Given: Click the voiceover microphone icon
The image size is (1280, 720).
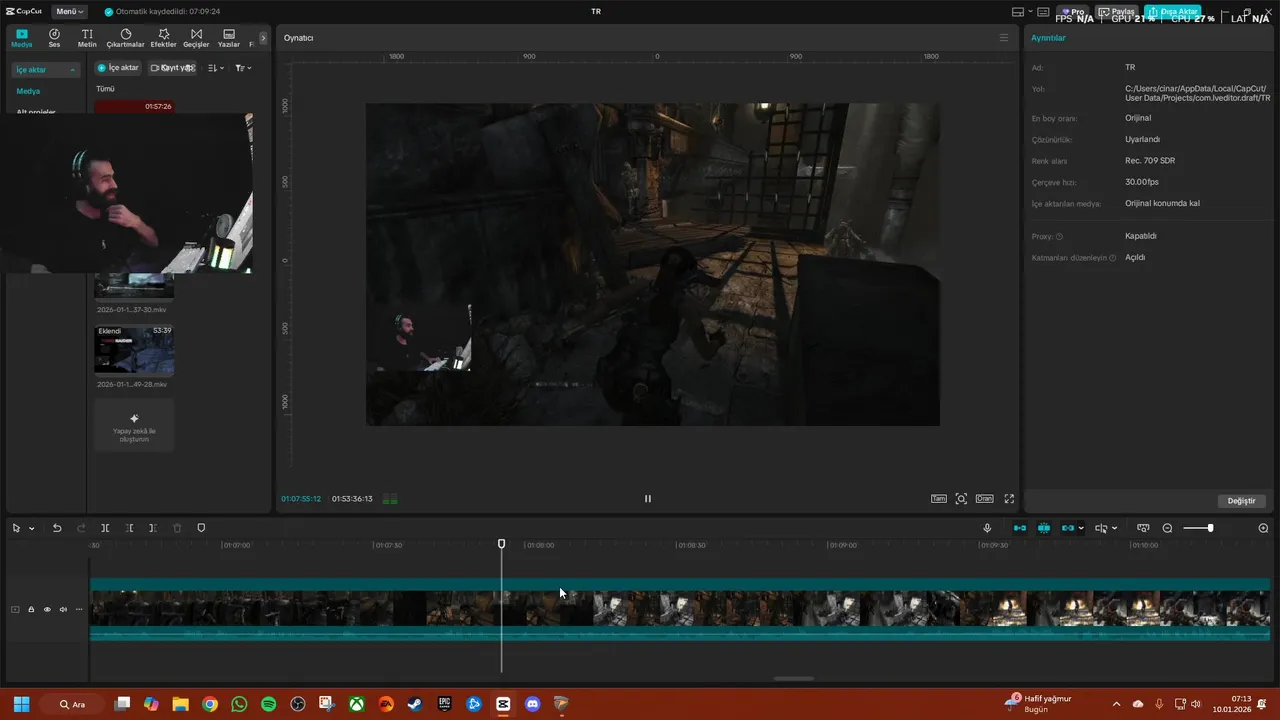Looking at the screenshot, I should pos(987,528).
